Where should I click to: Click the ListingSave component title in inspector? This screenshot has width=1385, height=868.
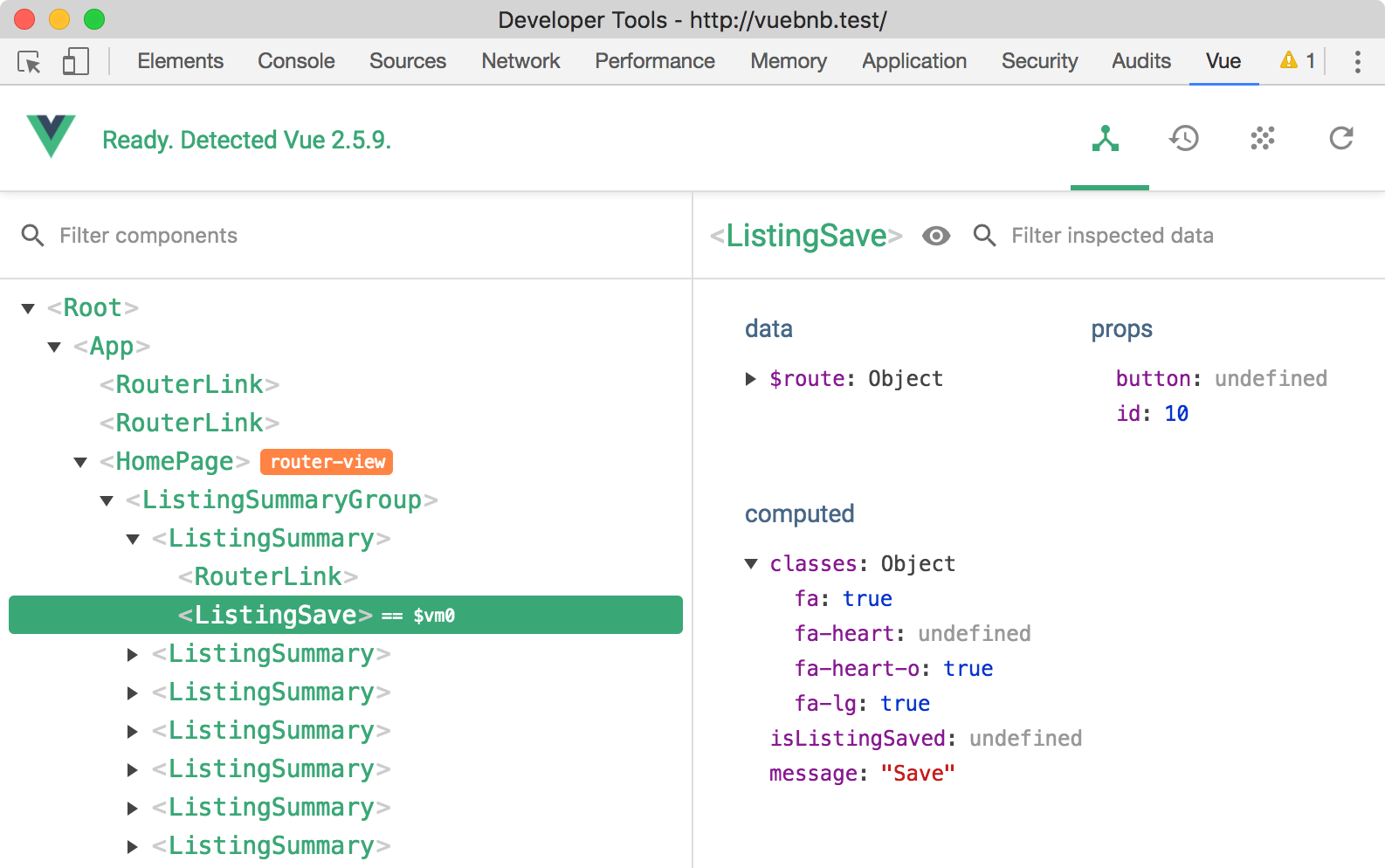[806, 236]
